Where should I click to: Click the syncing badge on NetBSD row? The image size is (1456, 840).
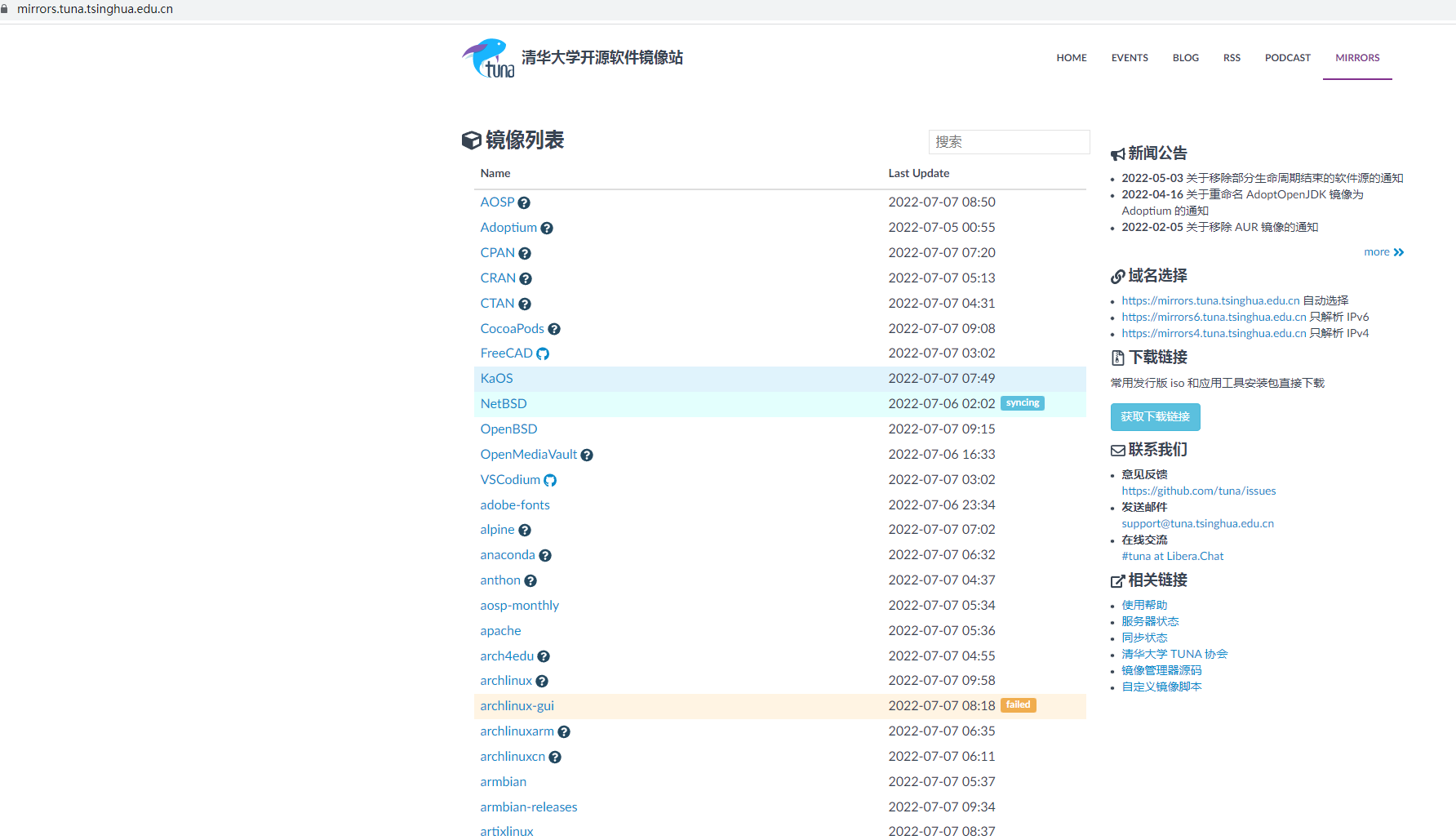[1023, 403]
